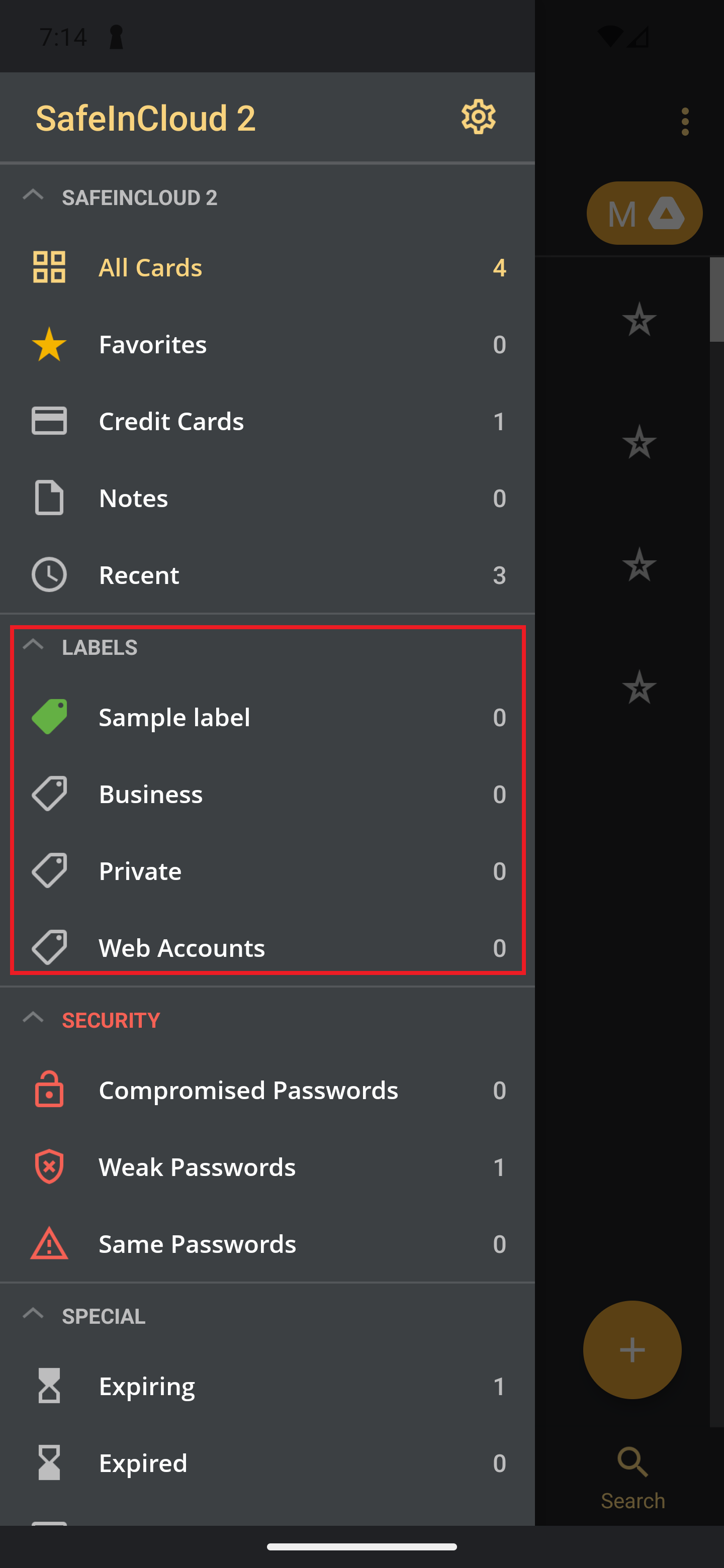The height and width of the screenshot is (1568, 724).
Task: Select All Cards in the drawer
Action: [x=267, y=267]
